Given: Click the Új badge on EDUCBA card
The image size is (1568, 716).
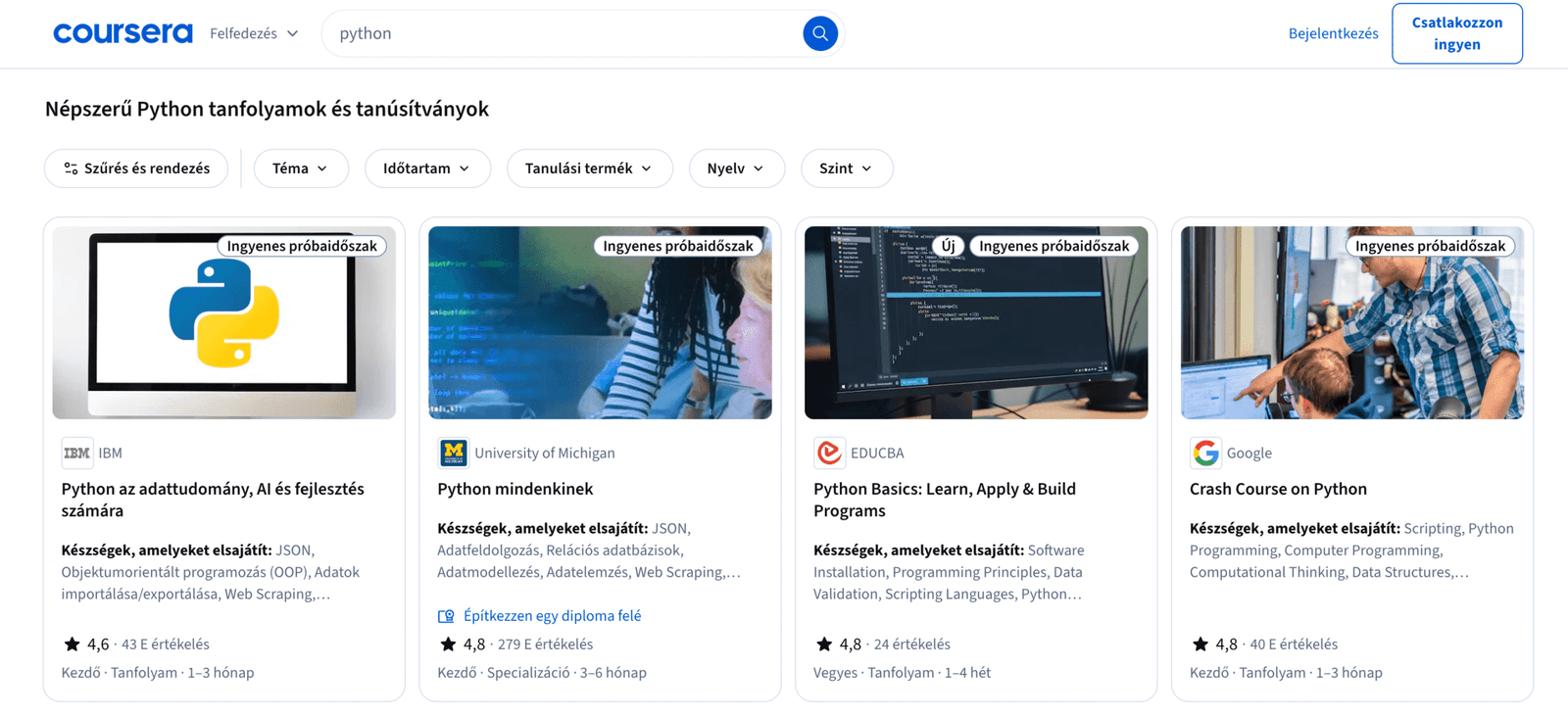Looking at the screenshot, I should click(949, 246).
